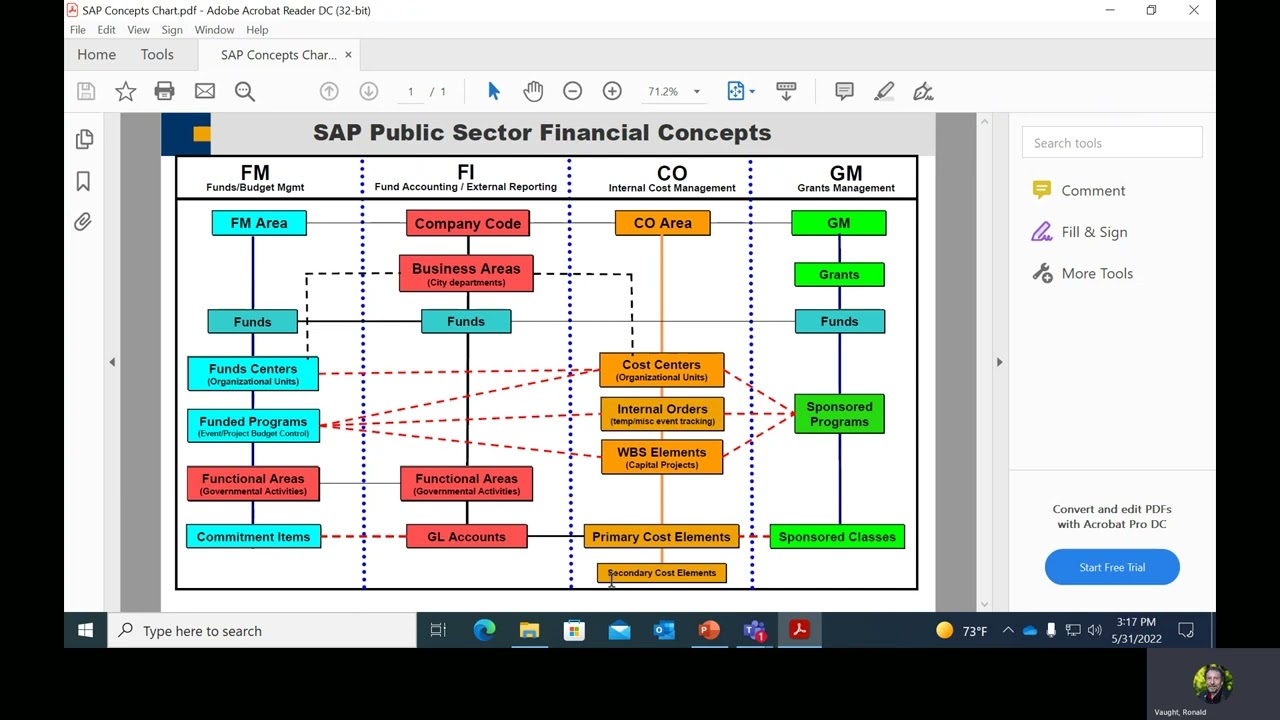Click 'WBS Elements' box in chart
Screen dimensions: 1280x720
coord(662,457)
